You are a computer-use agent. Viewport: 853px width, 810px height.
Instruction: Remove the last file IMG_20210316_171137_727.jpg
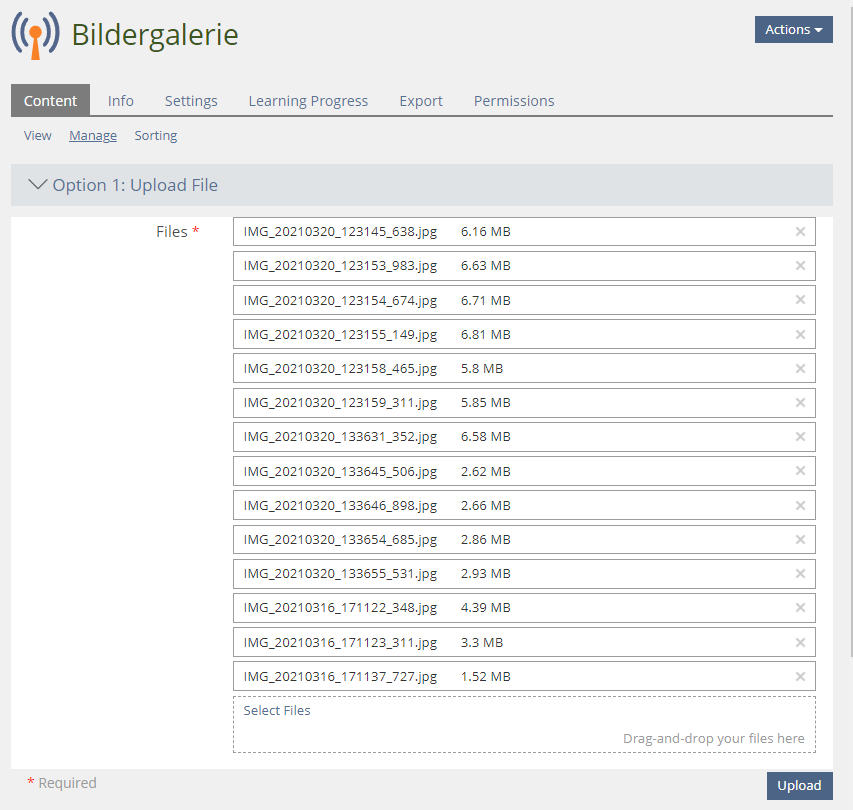pos(800,676)
